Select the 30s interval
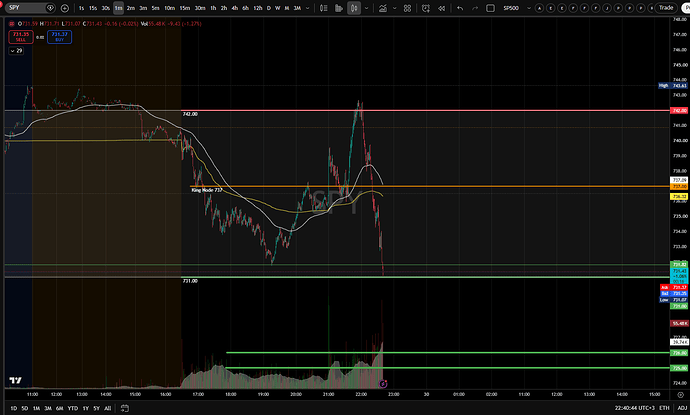This screenshot has height=415, width=690. [x=106, y=8]
